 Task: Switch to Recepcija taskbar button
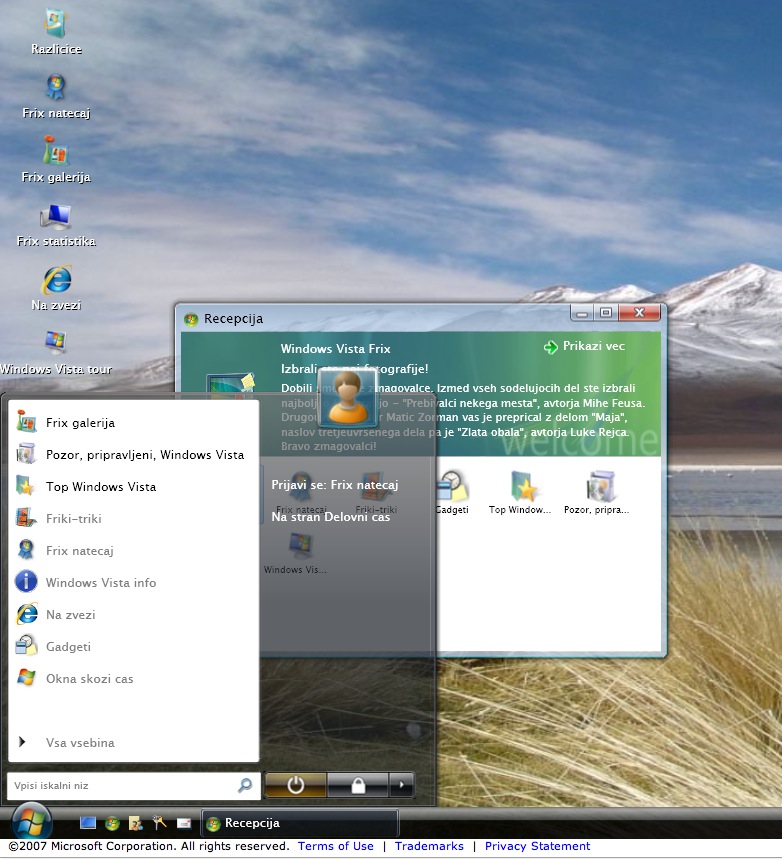click(300, 823)
